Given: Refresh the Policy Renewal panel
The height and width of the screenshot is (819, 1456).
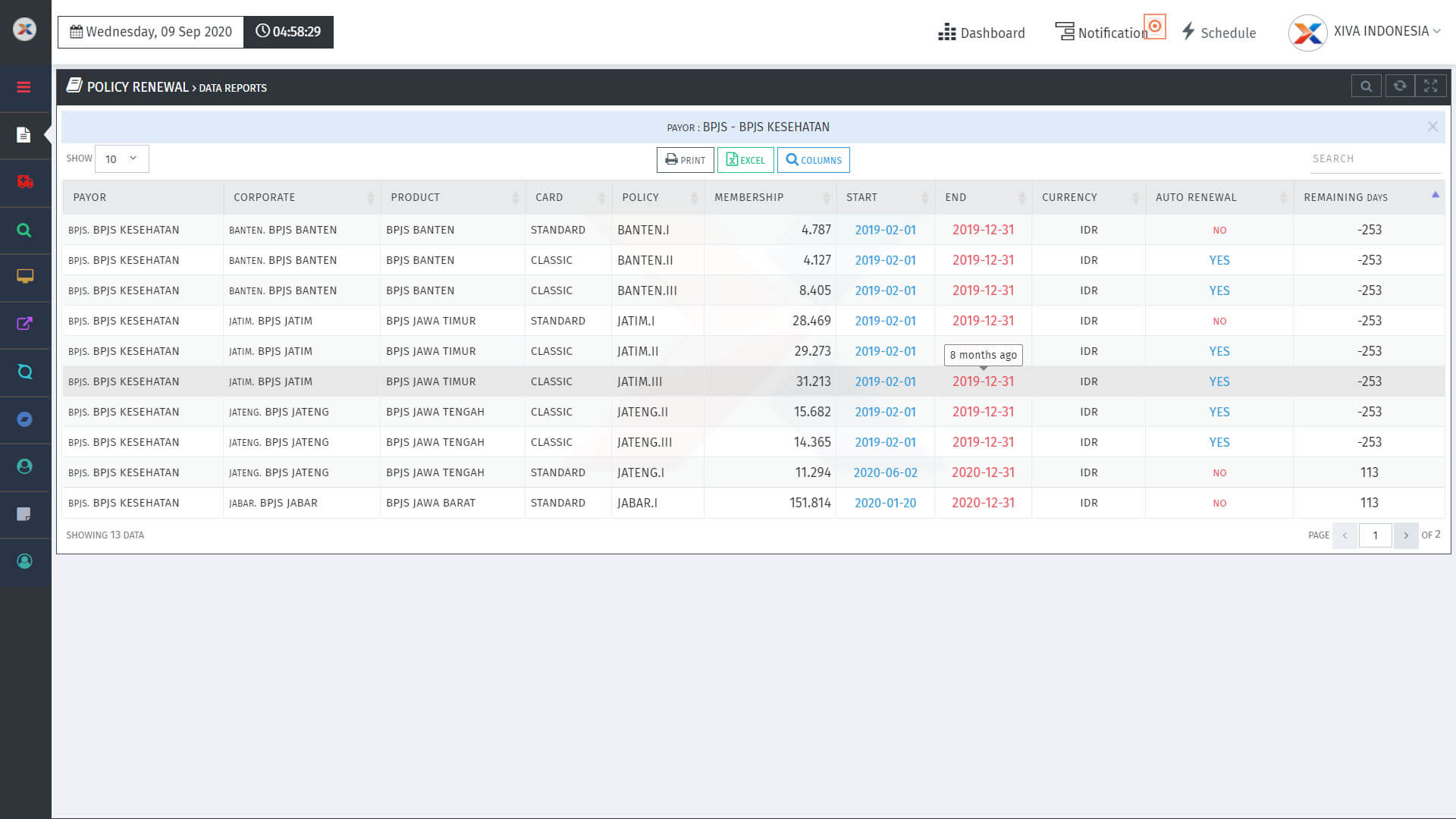Looking at the screenshot, I should click(x=1400, y=86).
